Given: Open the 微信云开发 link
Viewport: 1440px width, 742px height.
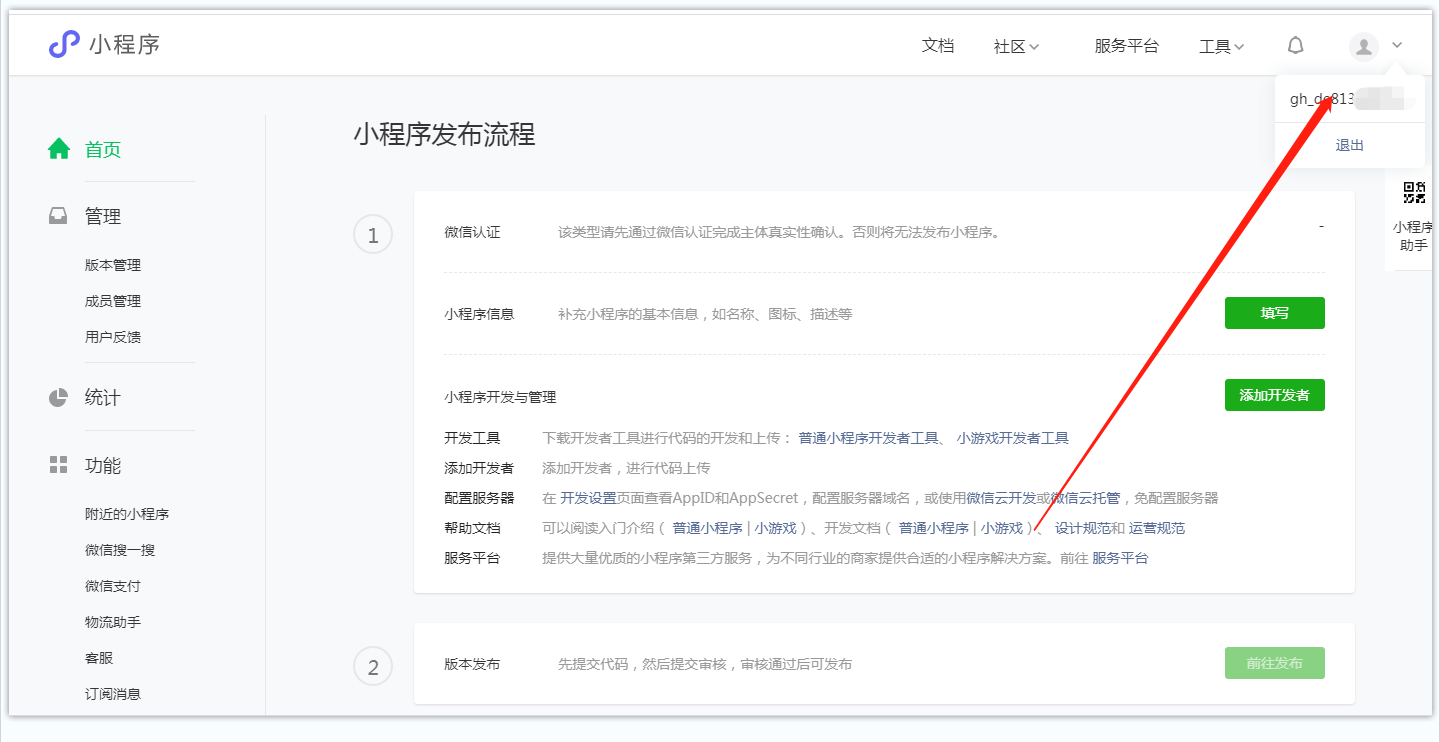Looking at the screenshot, I should 1001,498.
